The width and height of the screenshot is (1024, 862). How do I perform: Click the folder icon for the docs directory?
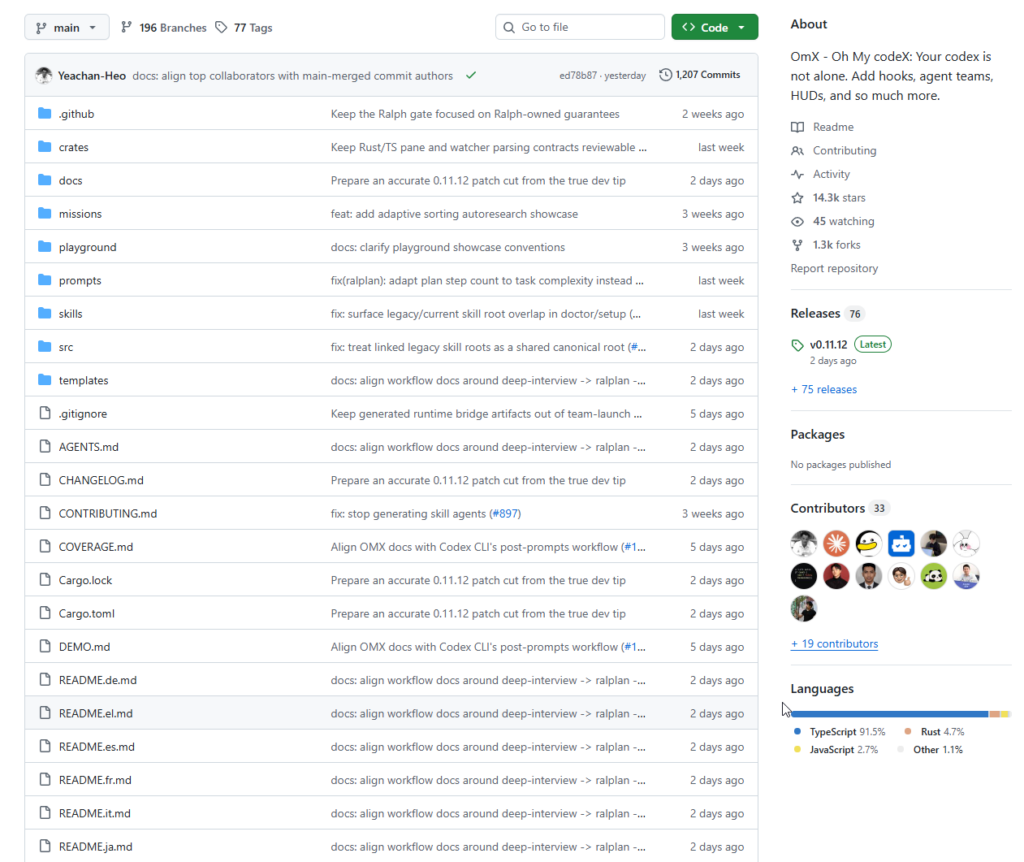click(44, 181)
